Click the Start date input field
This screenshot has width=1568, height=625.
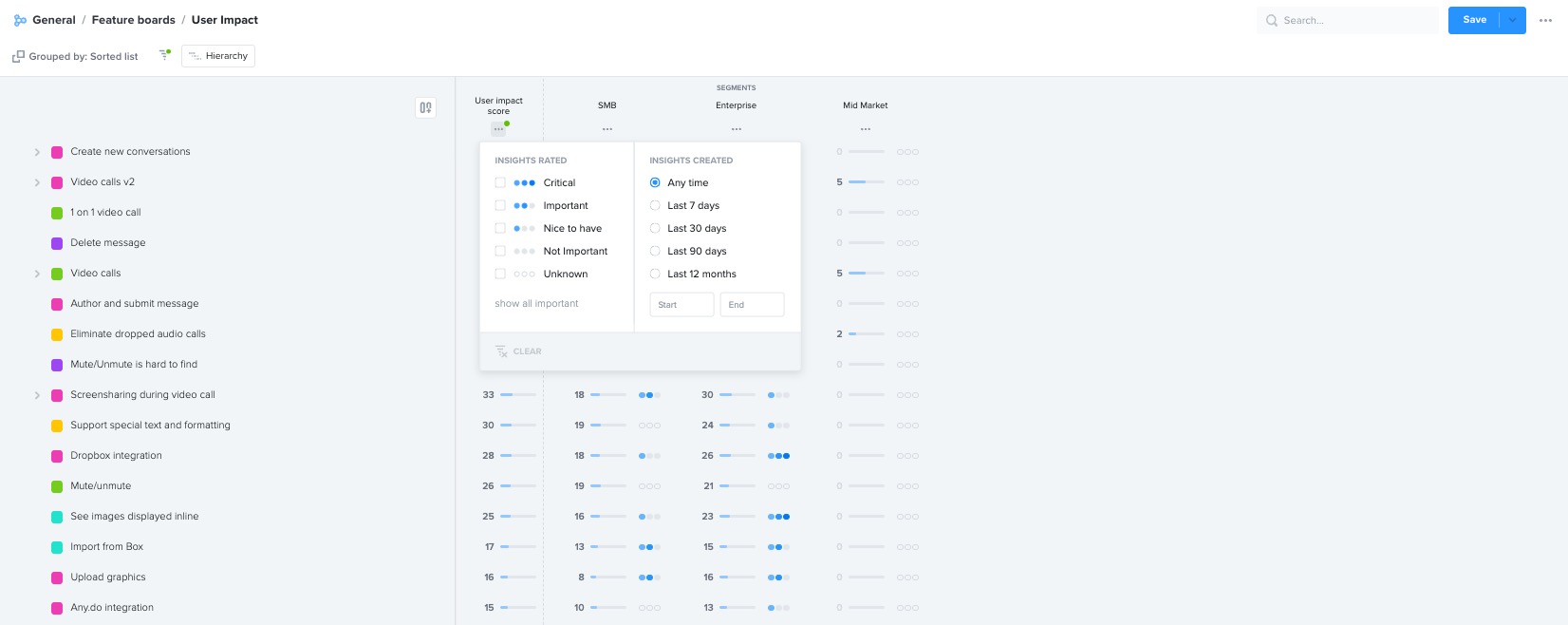click(x=681, y=305)
